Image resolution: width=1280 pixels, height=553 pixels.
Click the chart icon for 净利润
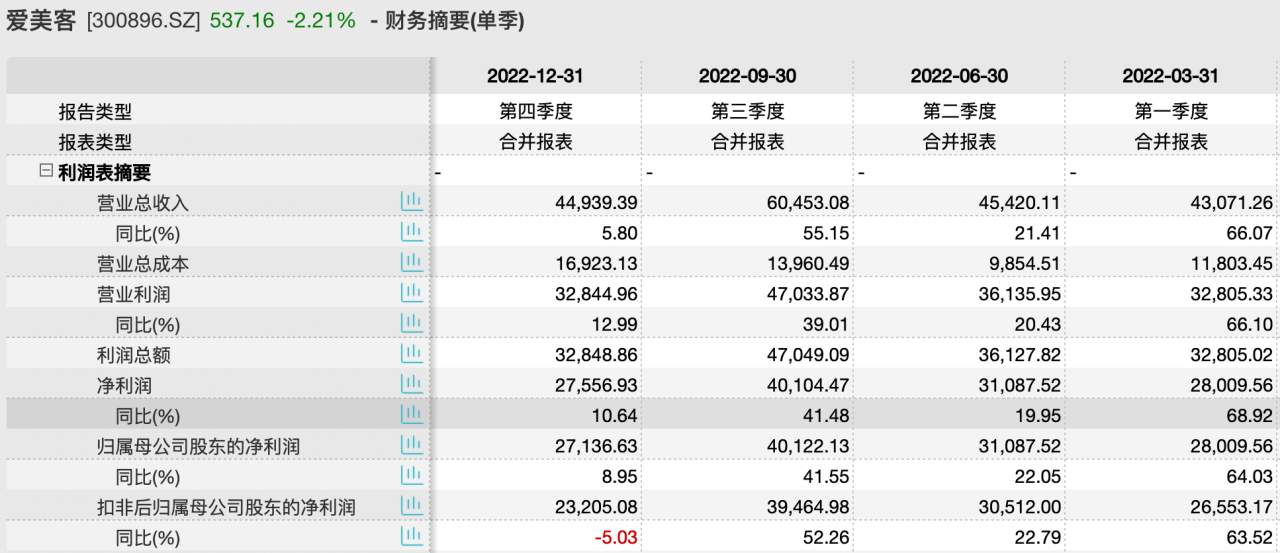(x=411, y=384)
